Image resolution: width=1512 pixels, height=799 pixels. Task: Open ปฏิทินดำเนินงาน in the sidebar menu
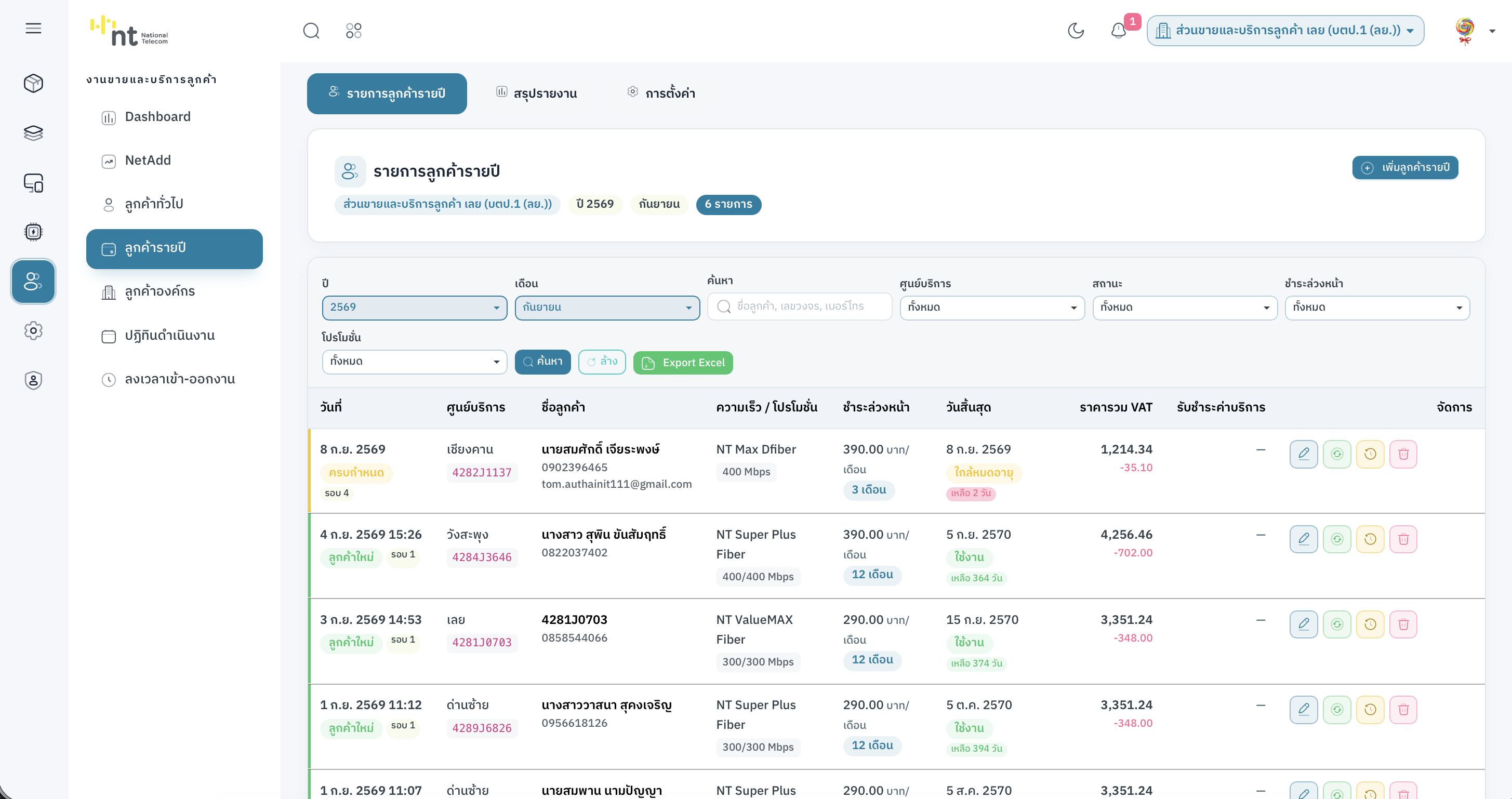click(175, 336)
